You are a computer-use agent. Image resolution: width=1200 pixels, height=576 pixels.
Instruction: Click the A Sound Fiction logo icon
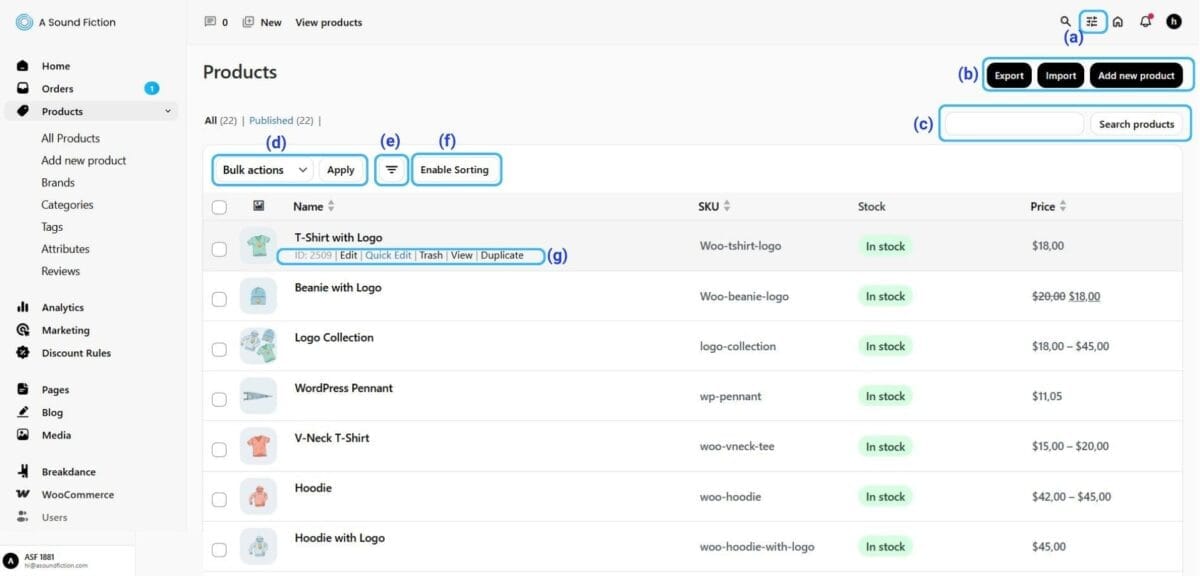click(24, 22)
